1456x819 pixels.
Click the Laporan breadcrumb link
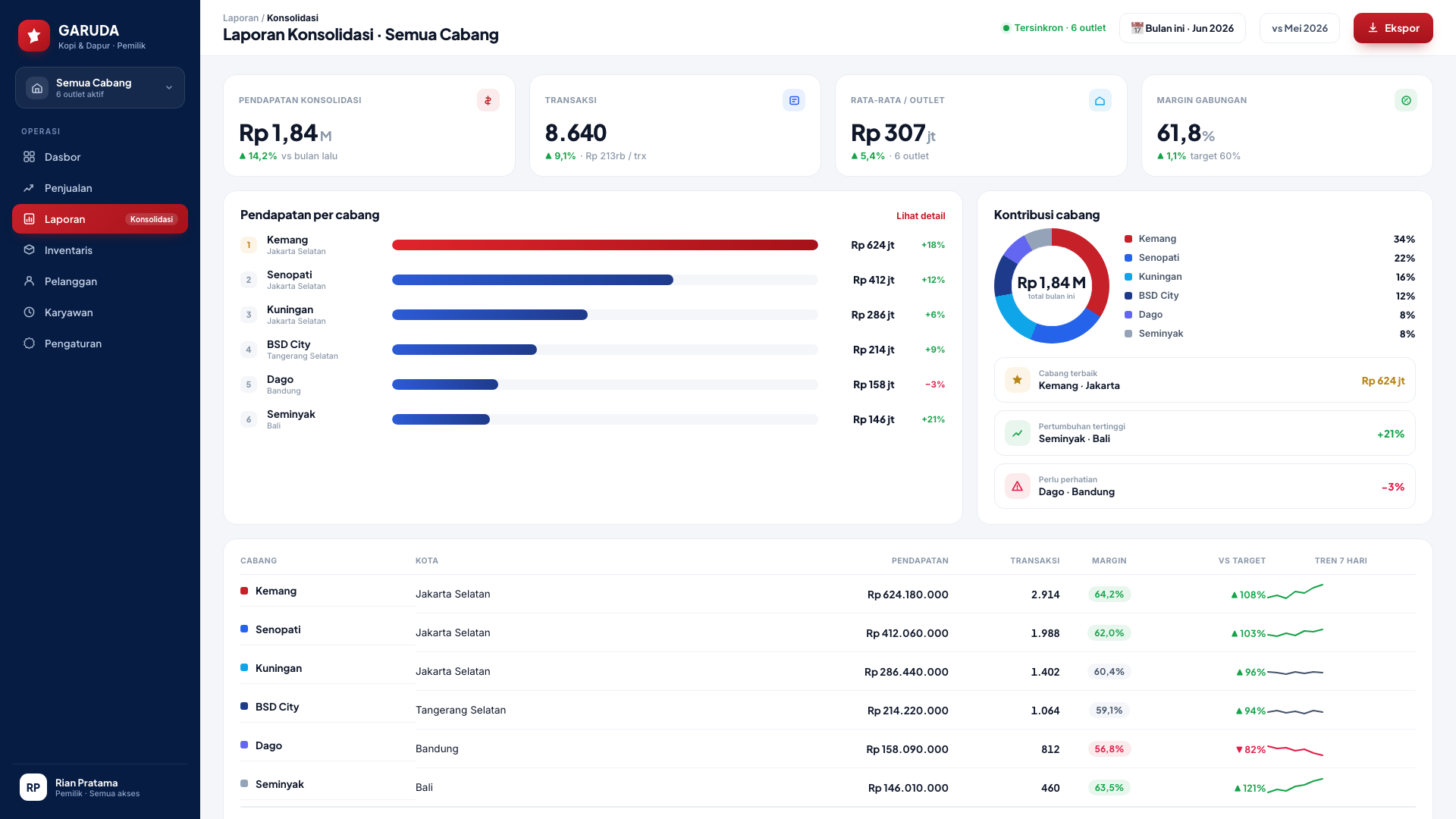click(x=240, y=18)
